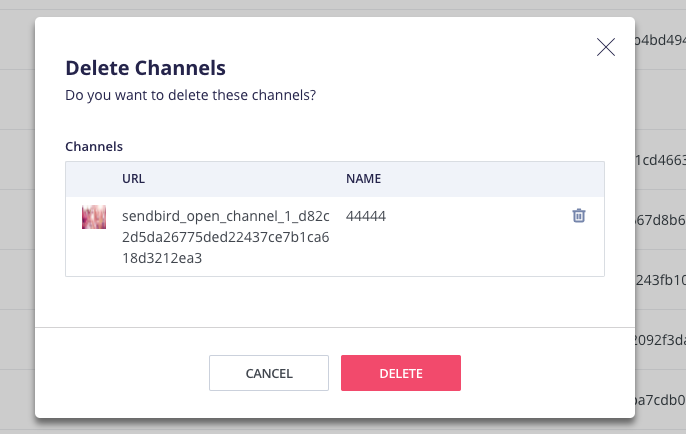Viewport: 686px width, 434px height.
Task: Click background row ending in b4bd494
Action: (x=660, y=42)
